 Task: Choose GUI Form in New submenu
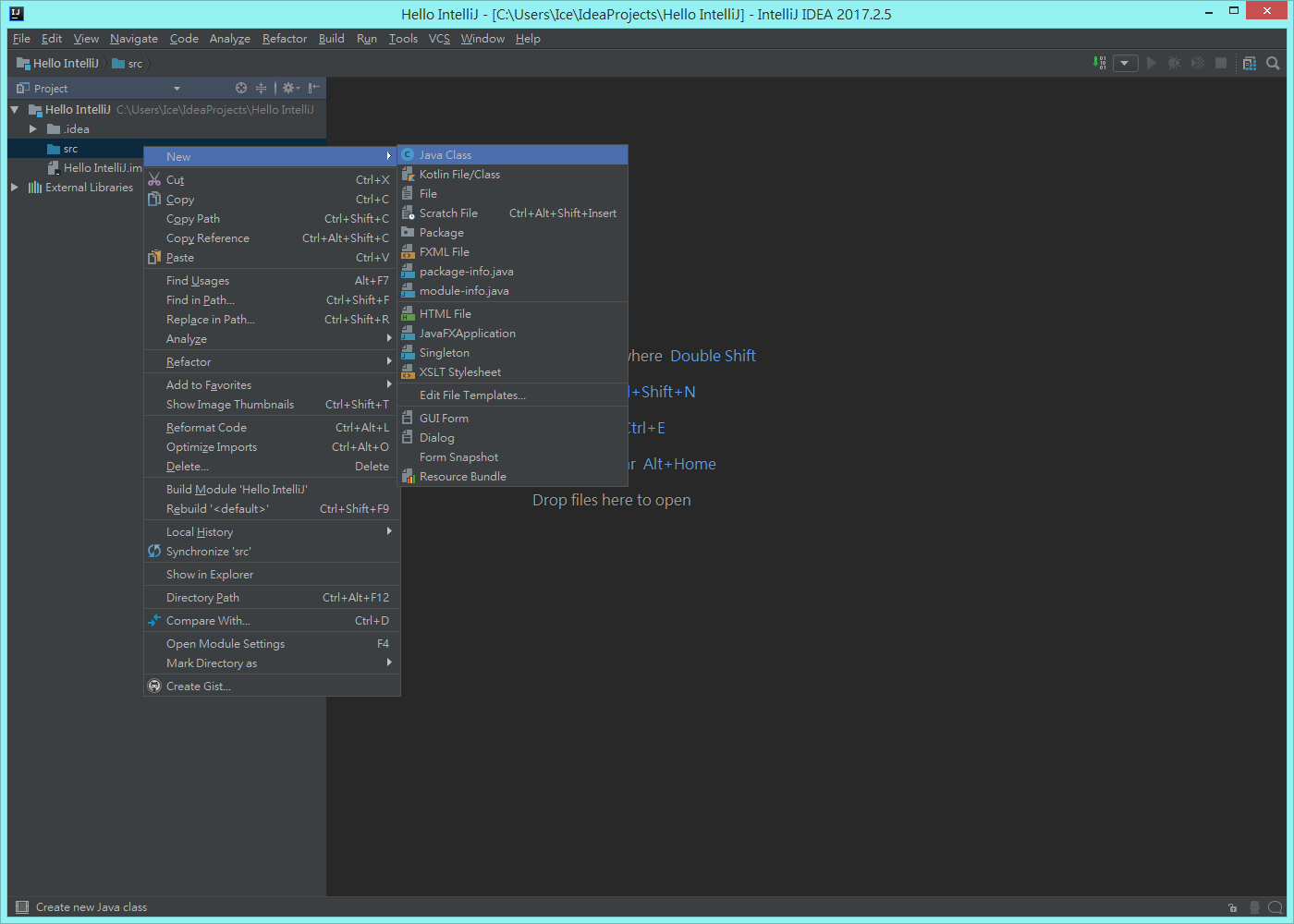(x=513, y=418)
